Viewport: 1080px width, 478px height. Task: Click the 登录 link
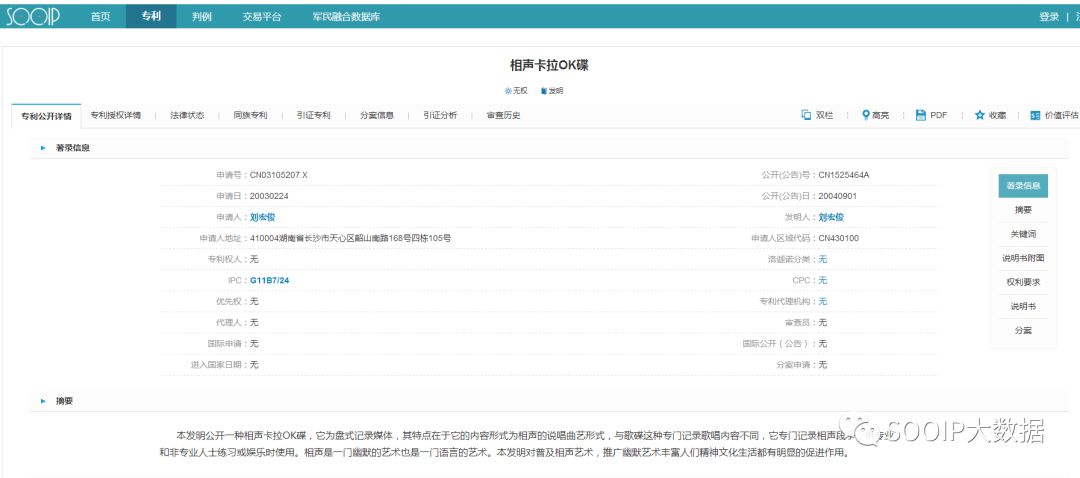pos(1049,17)
